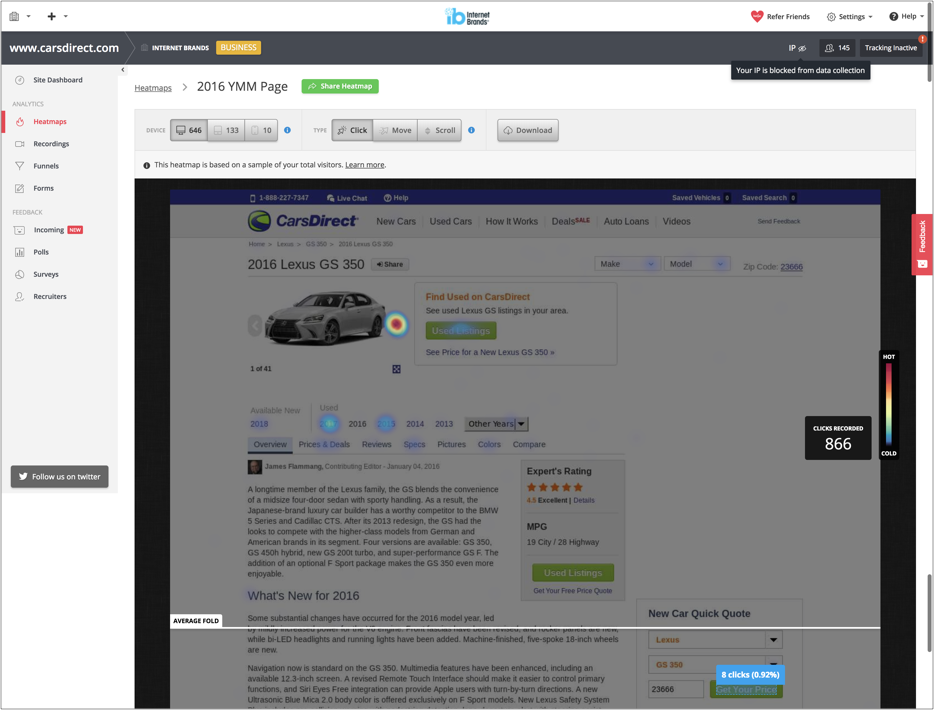The width and height of the screenshot is (934, 710).
Task: Click the info icon beside device buttons
Action: pos(287,130)
